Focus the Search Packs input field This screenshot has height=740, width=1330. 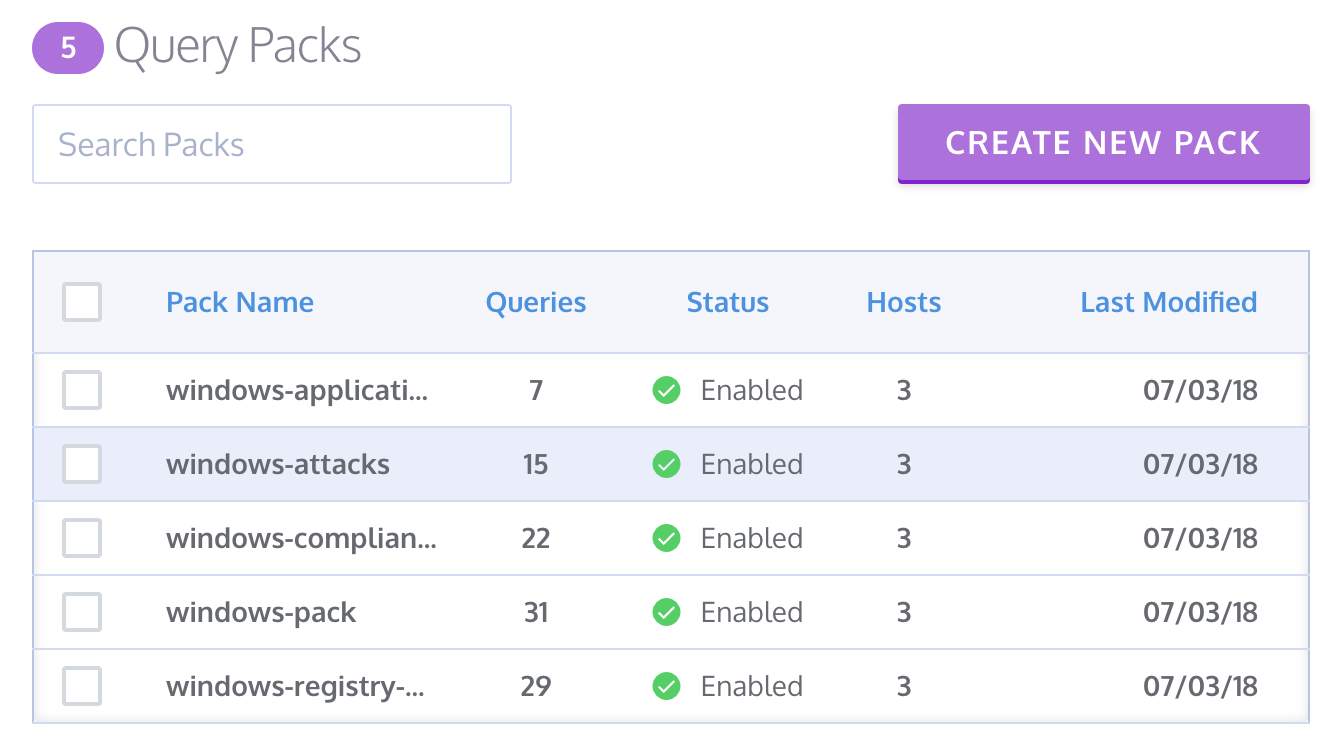[272, 144]
